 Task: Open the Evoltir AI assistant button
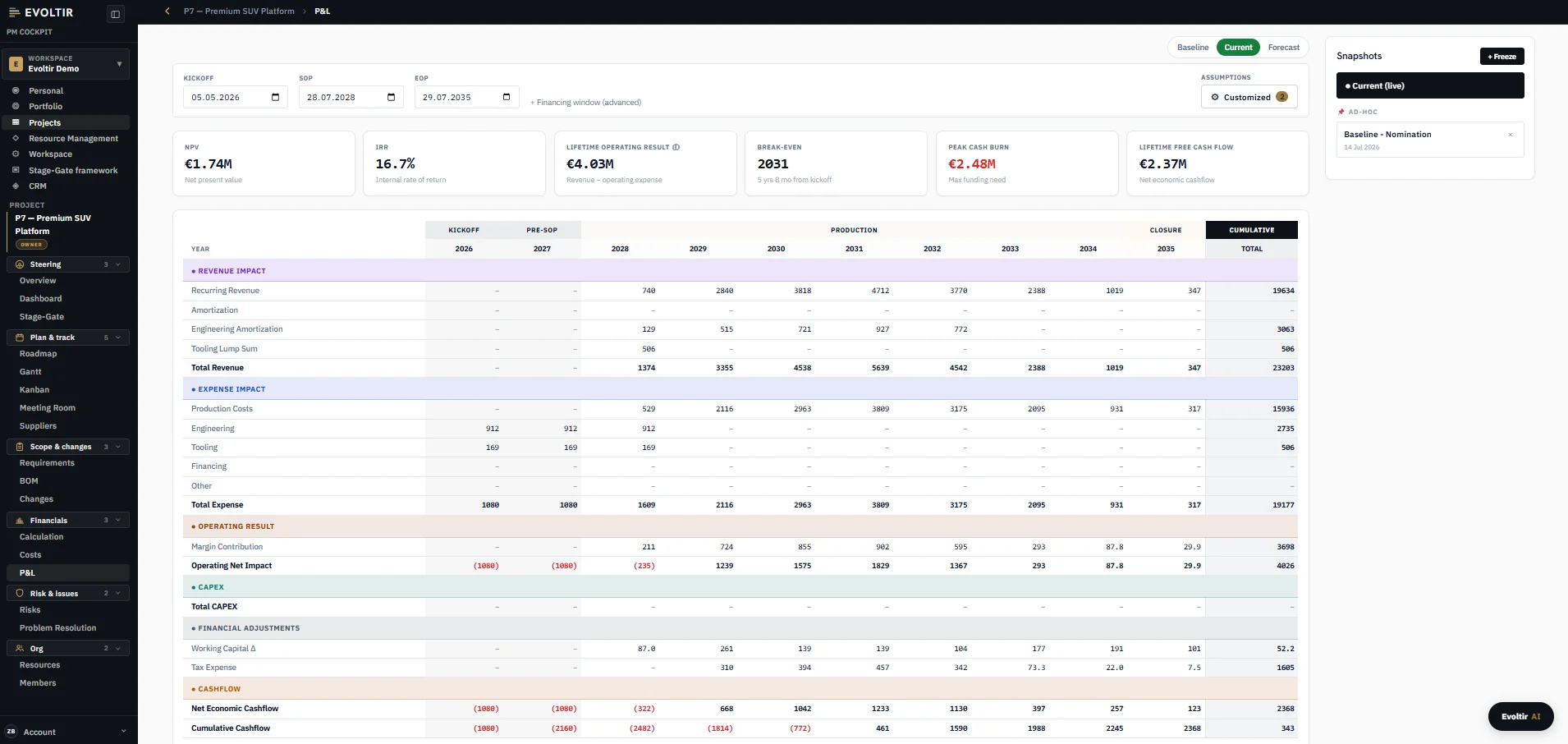(1520, 716)
